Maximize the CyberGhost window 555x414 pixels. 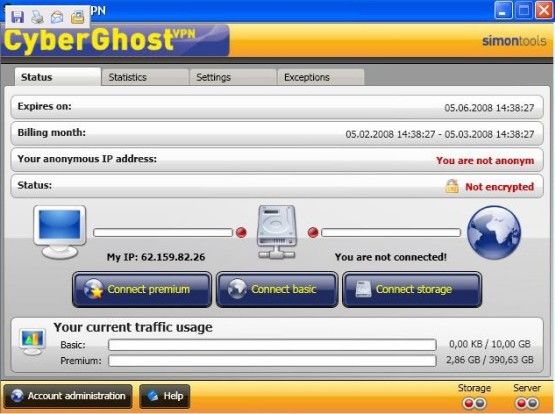click(x=523, y=10)
